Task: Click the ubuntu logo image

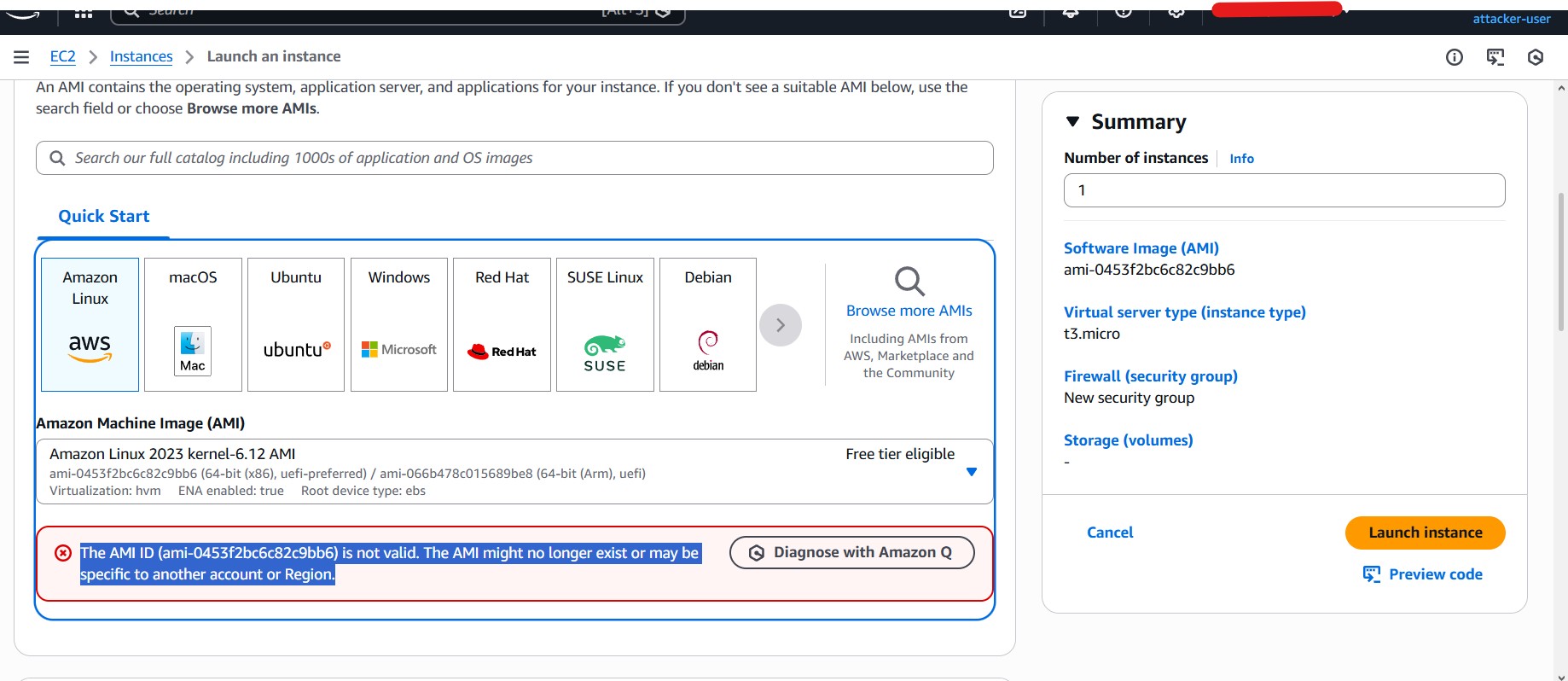Action: [297, 349]
